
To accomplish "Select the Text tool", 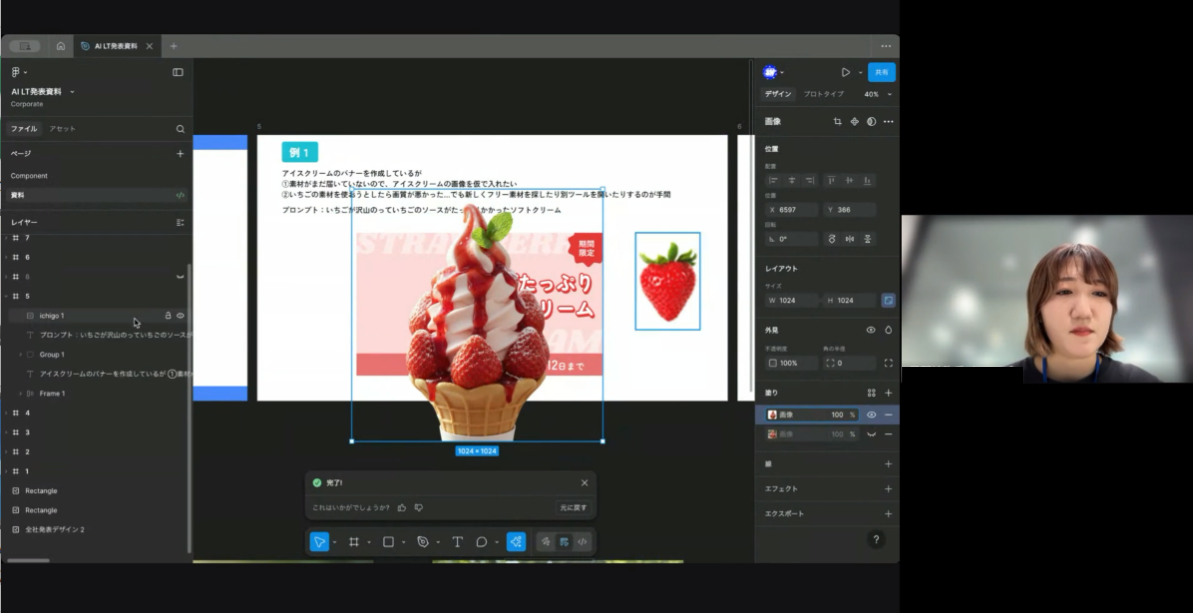I will click(457, 542).
